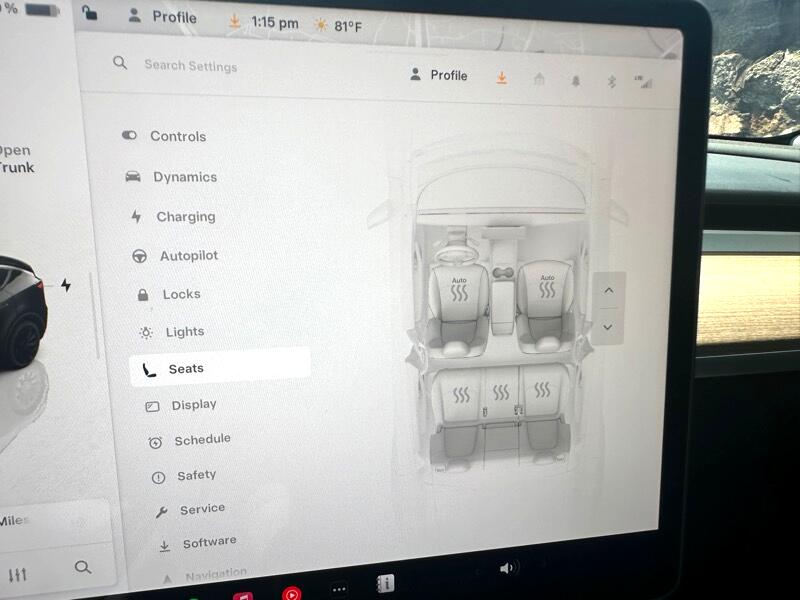
Task: Open the Lights settings
Action: point(184,332)
